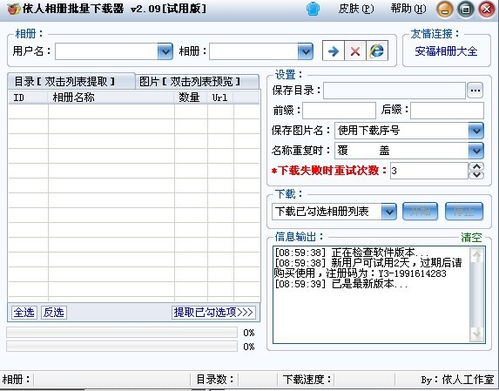Click the 数量 column header

click(x=191, y=98)
